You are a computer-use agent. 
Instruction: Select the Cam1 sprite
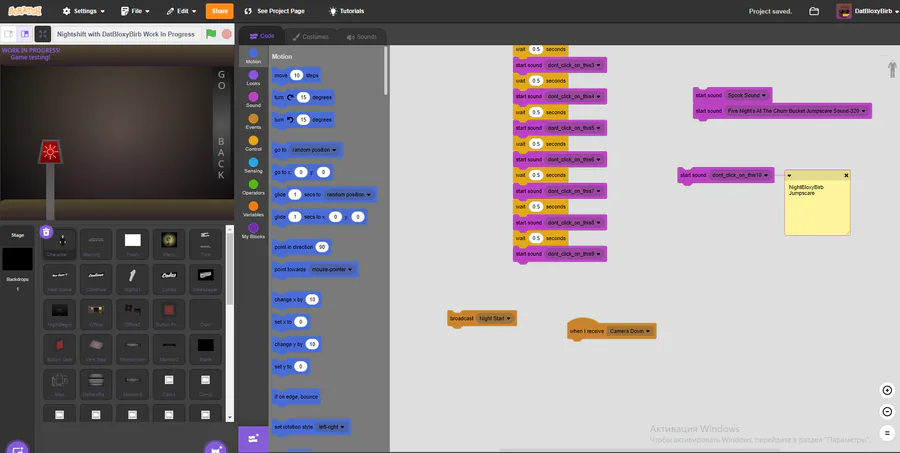point(169,384)
